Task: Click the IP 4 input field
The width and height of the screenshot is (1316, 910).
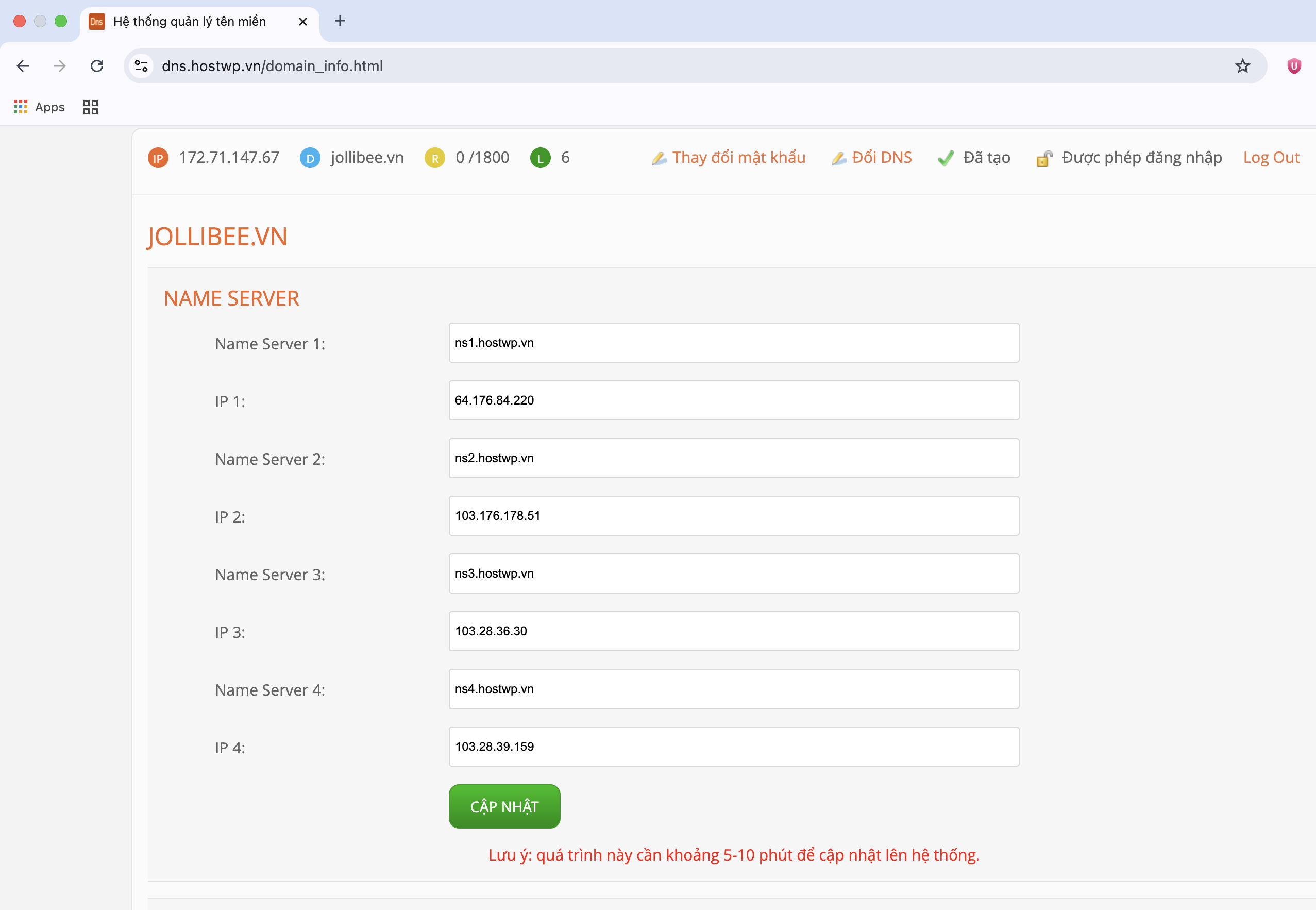Action: pos(733,746)
